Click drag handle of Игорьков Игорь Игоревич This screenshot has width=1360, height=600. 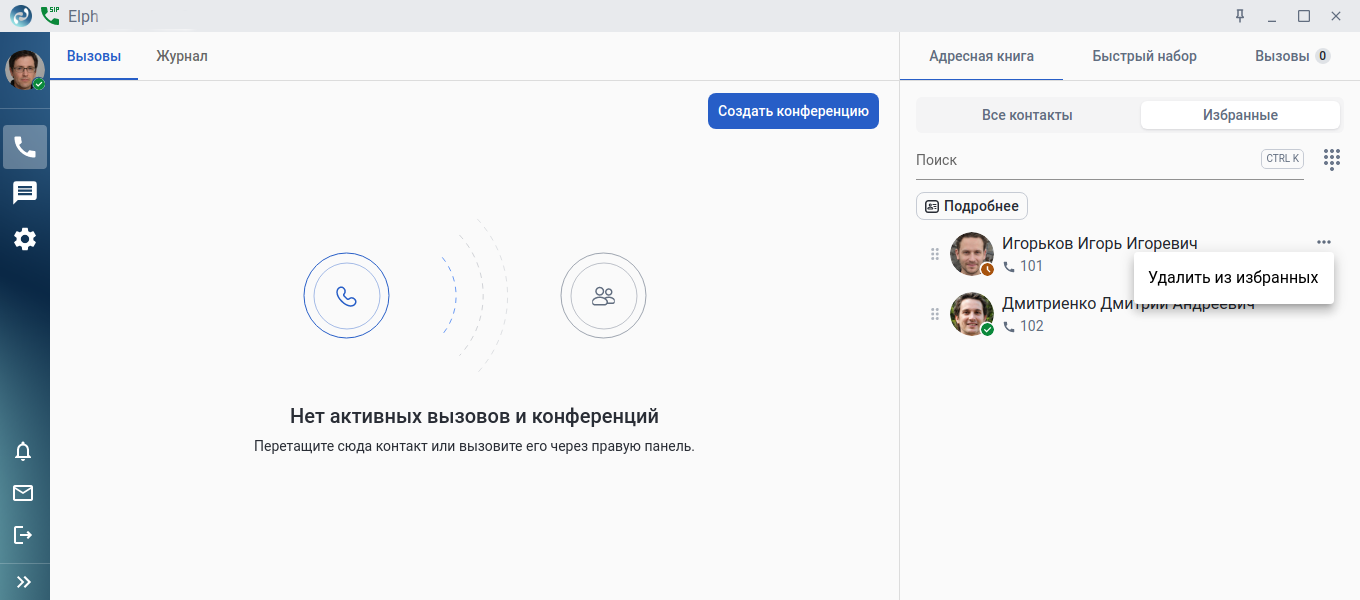tap(935, 254)
